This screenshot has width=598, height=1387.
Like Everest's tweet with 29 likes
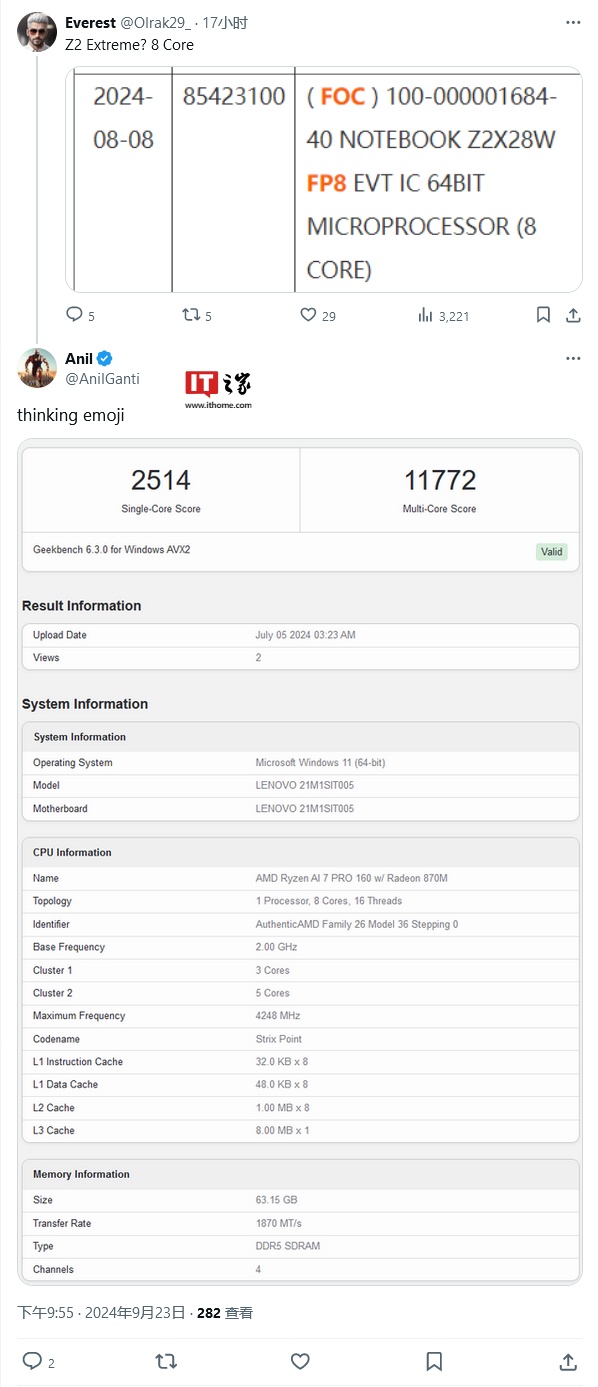pyautogui.click(x=318, y=315)
